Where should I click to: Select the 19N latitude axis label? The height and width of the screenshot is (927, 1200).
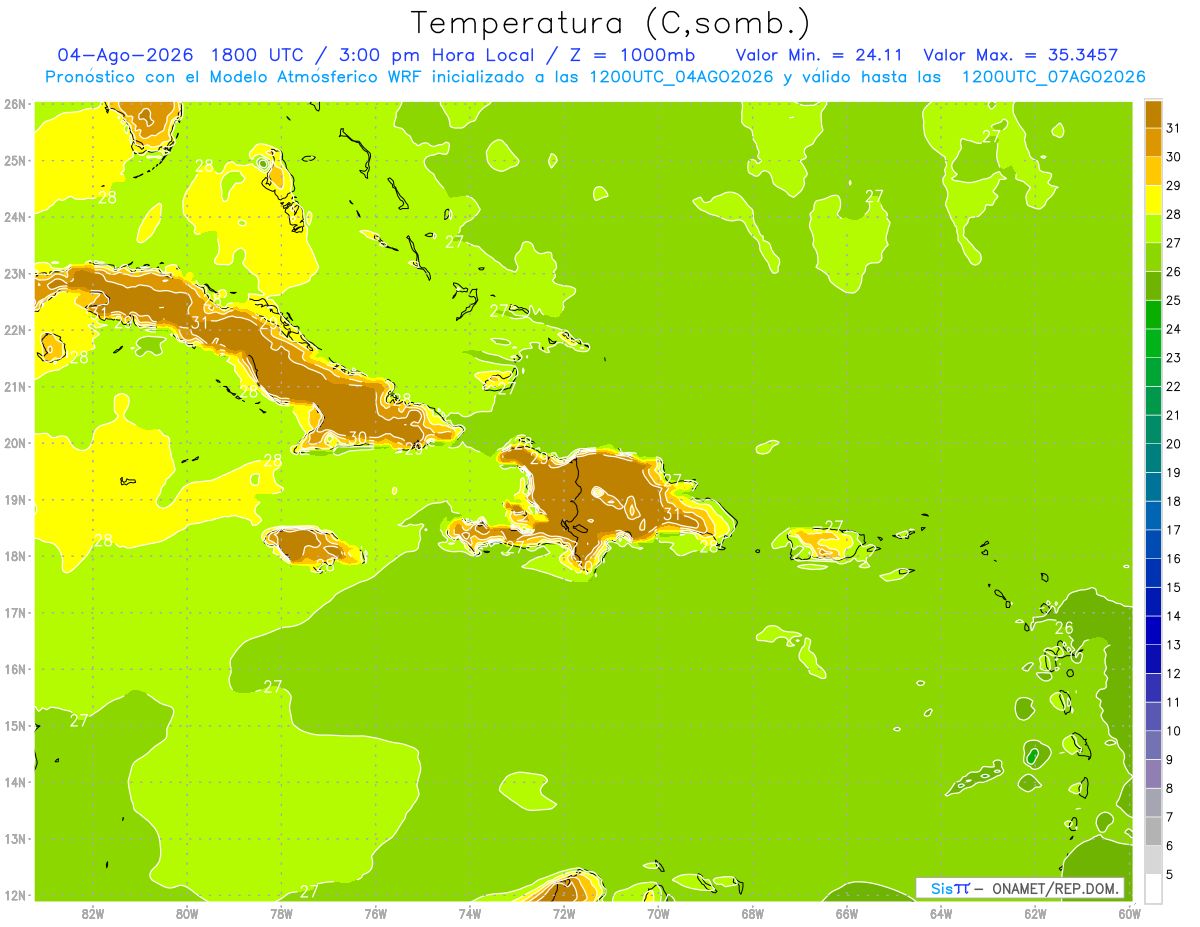pos(15,499)
